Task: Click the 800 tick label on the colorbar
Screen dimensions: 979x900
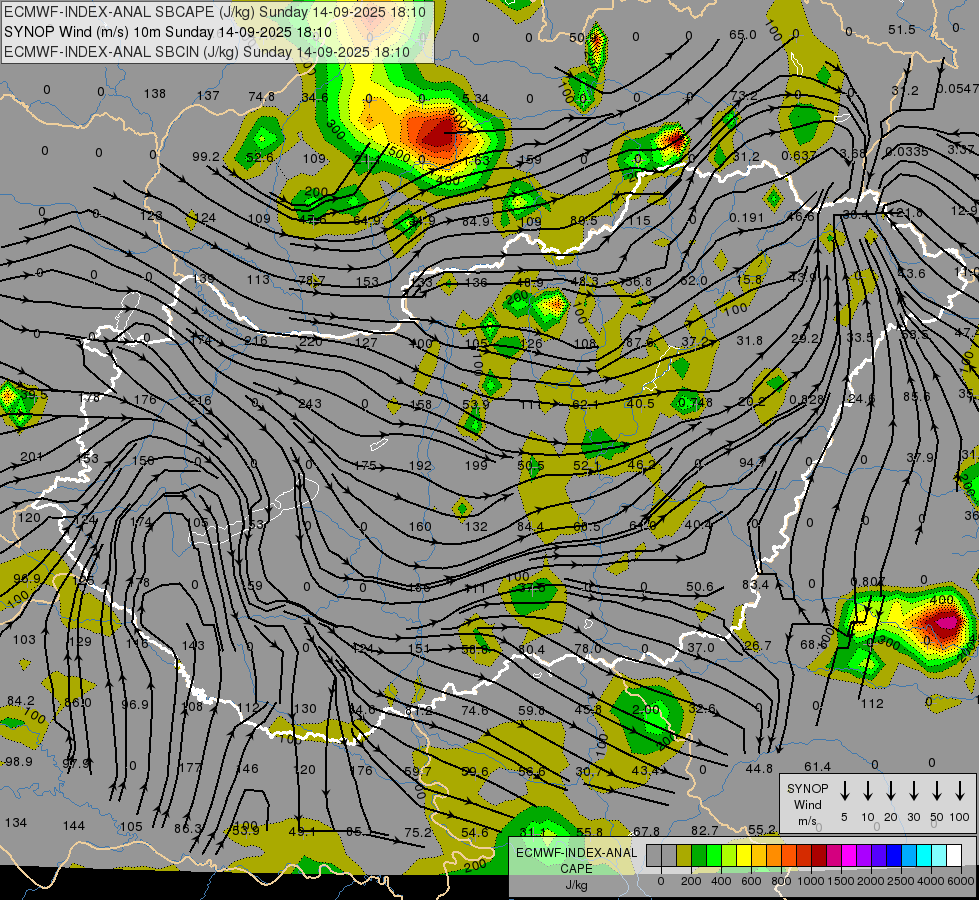Action: (781, 881)
